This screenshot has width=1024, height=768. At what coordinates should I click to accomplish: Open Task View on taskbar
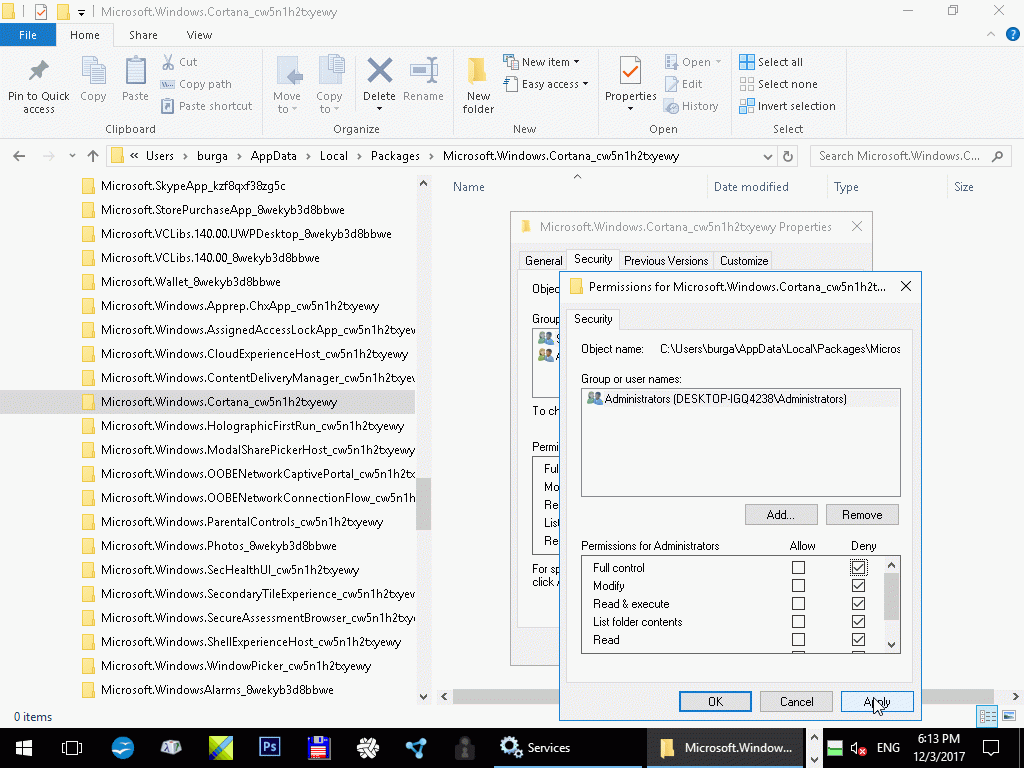[x=72, y=748]
